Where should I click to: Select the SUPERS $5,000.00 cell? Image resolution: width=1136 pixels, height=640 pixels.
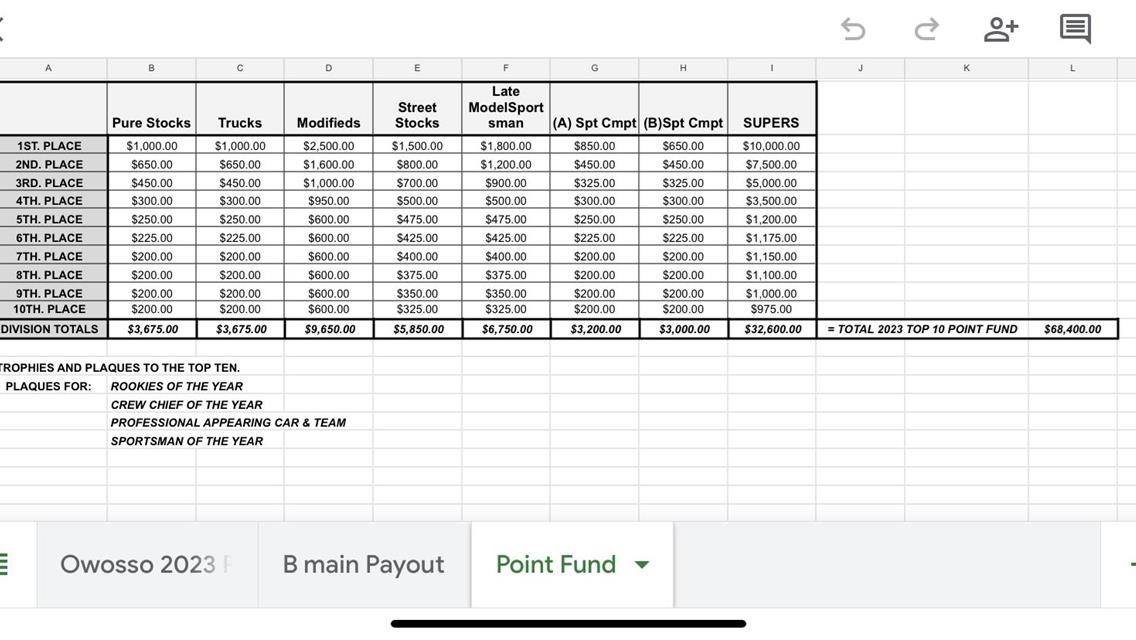(772, 183)
